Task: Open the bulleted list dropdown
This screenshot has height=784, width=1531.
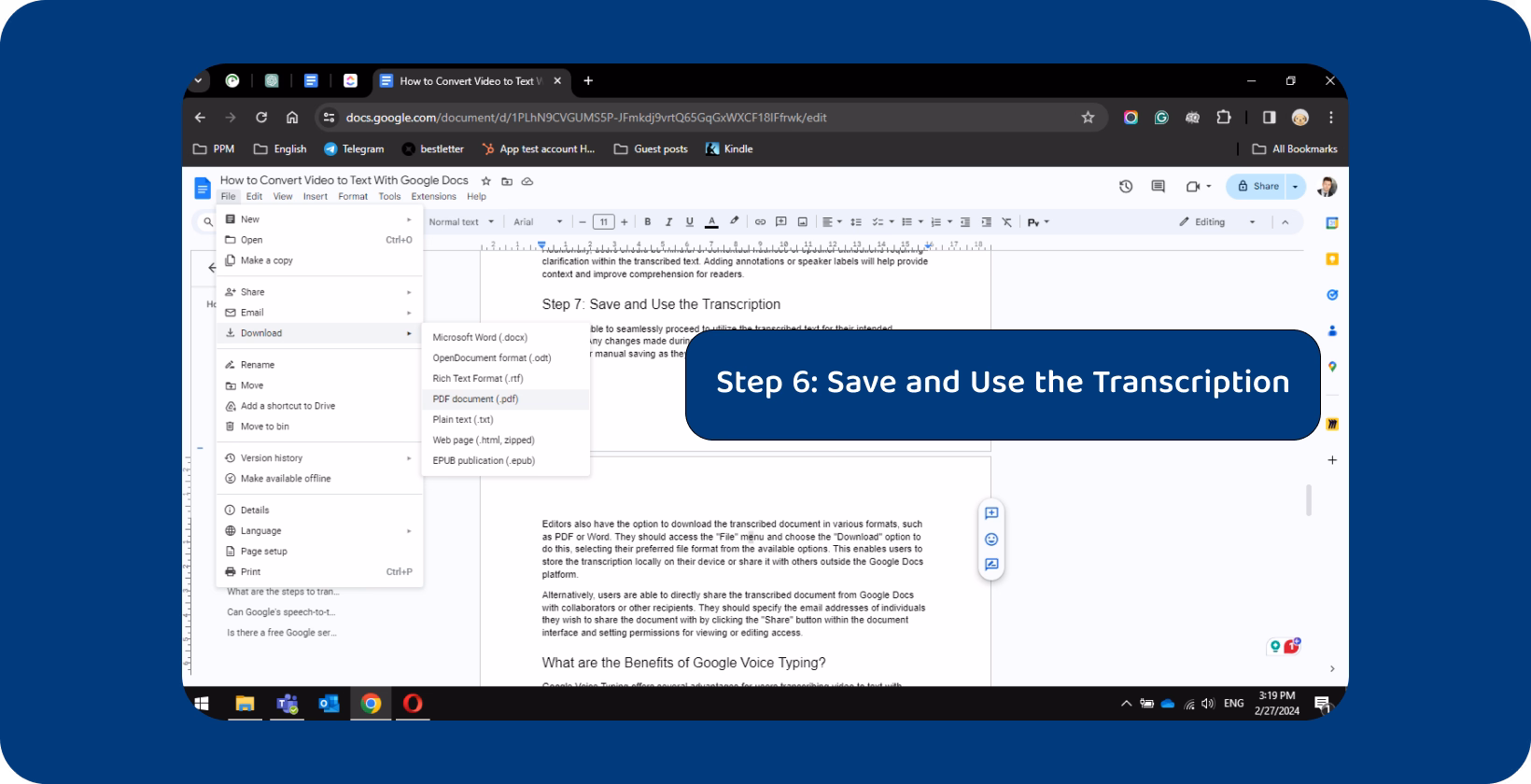Action: (912, 222)
